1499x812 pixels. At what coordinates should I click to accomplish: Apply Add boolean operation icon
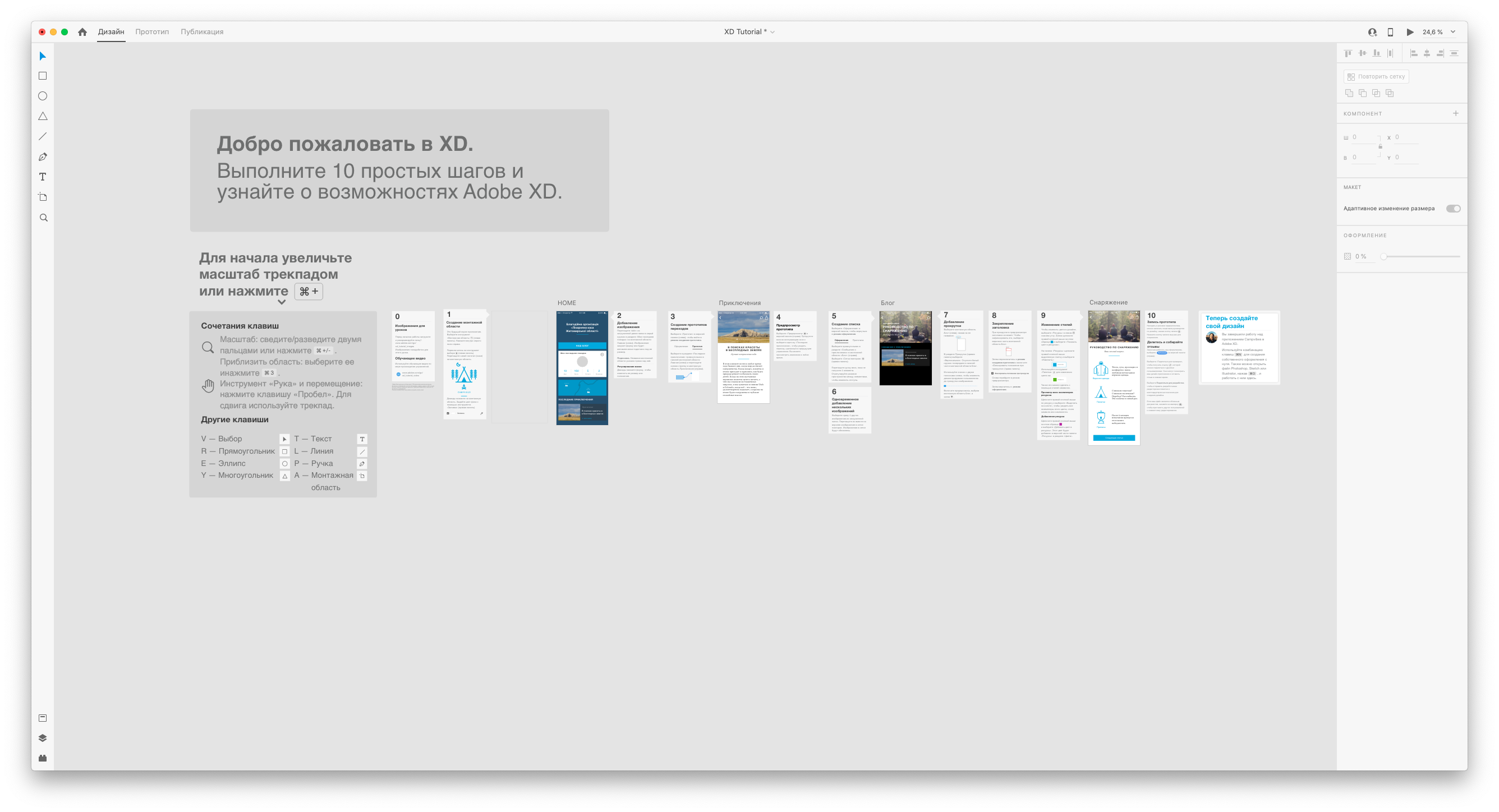point(1349,93)
